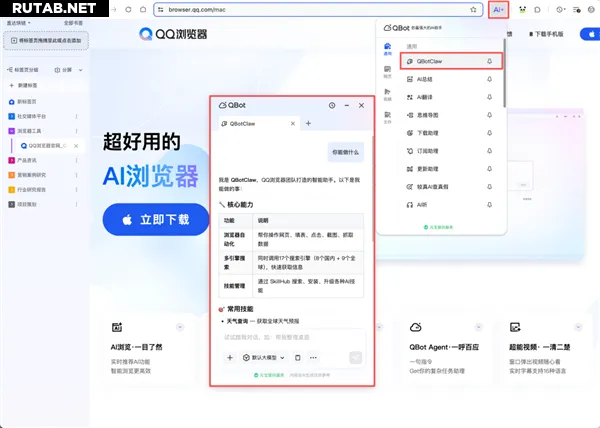Expand the 直达快链 dropdown in sidebar
The width and height of the screenshot is (600, 428).
coord(20,20)
